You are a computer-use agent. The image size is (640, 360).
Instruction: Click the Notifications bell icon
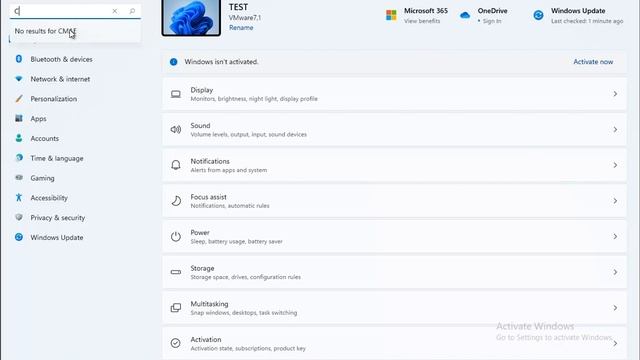click(176, 165)
